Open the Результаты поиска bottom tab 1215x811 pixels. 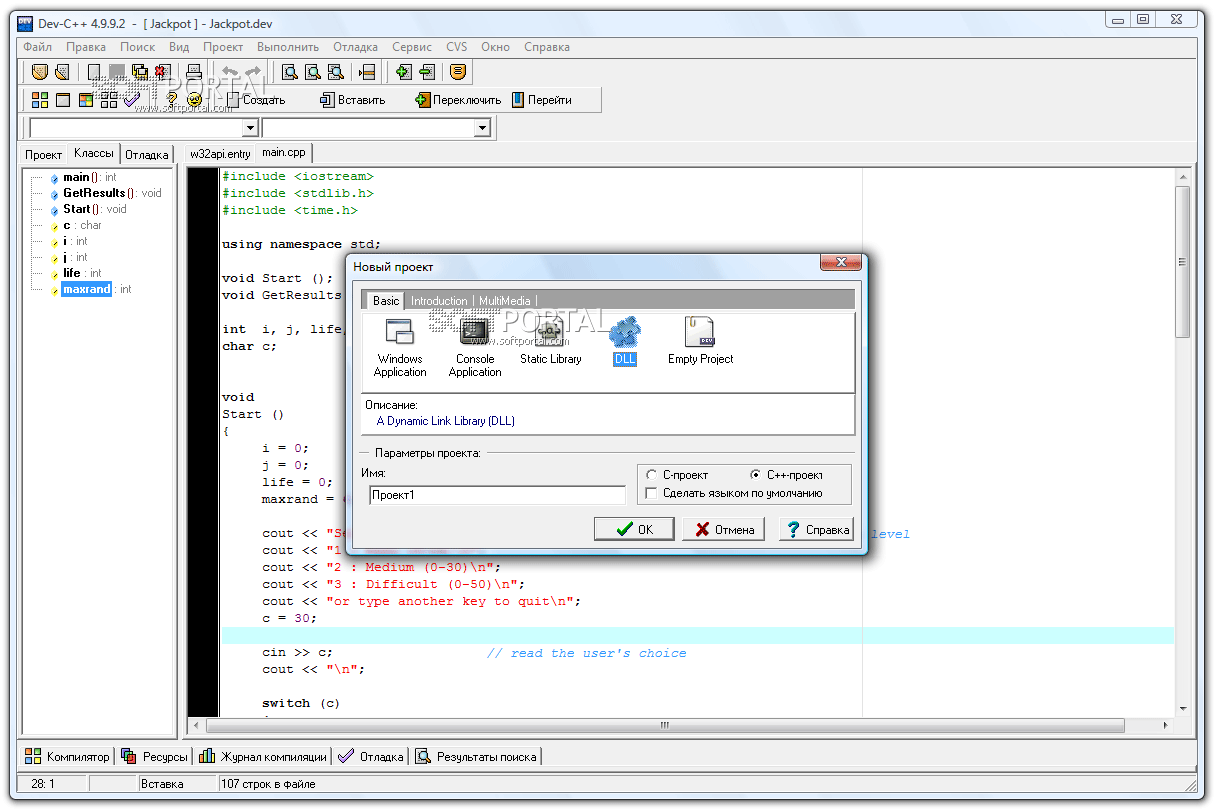coord(476,757)
